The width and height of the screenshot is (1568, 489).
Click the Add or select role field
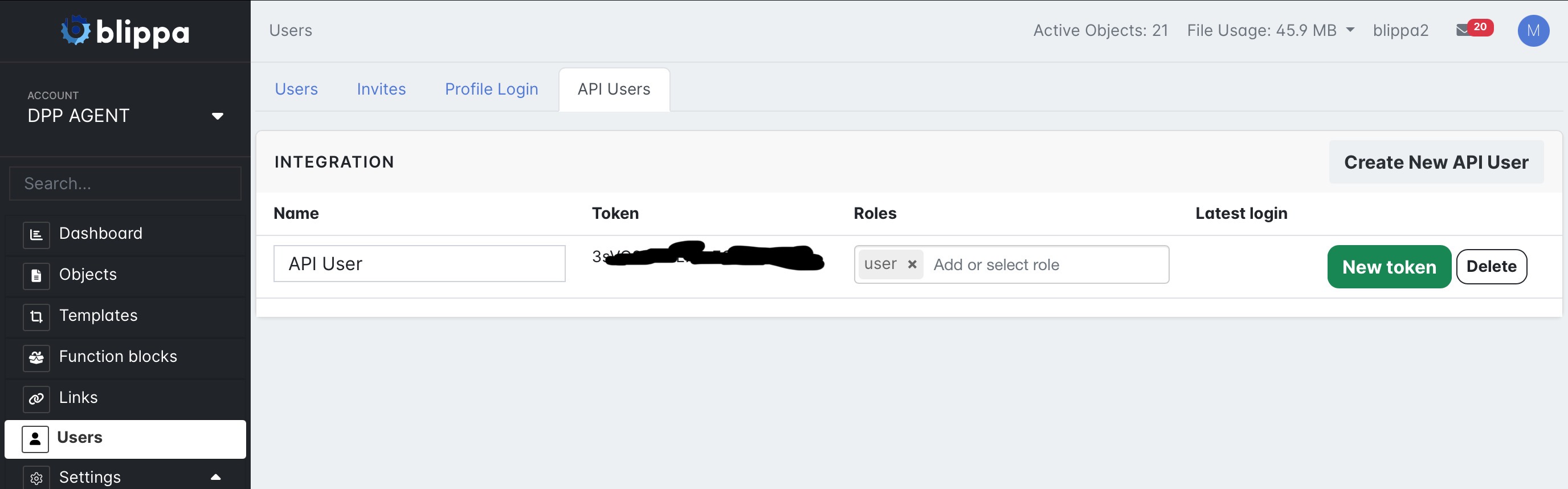1044,265
